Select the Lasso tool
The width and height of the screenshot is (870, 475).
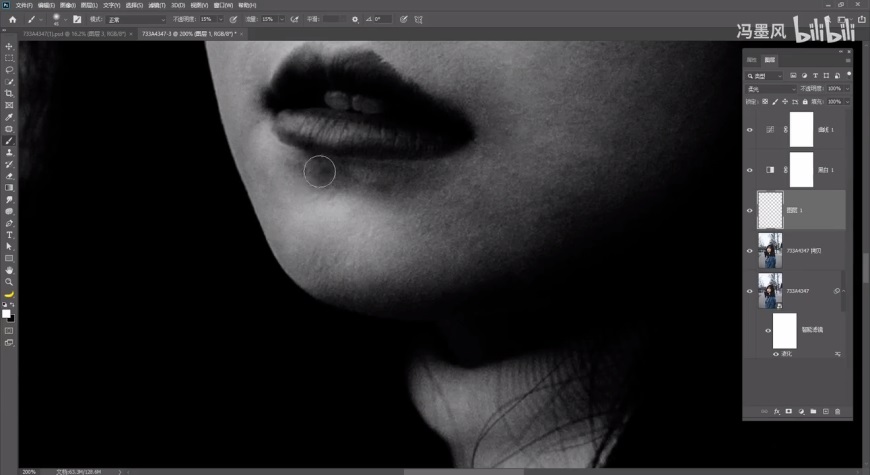9,70
